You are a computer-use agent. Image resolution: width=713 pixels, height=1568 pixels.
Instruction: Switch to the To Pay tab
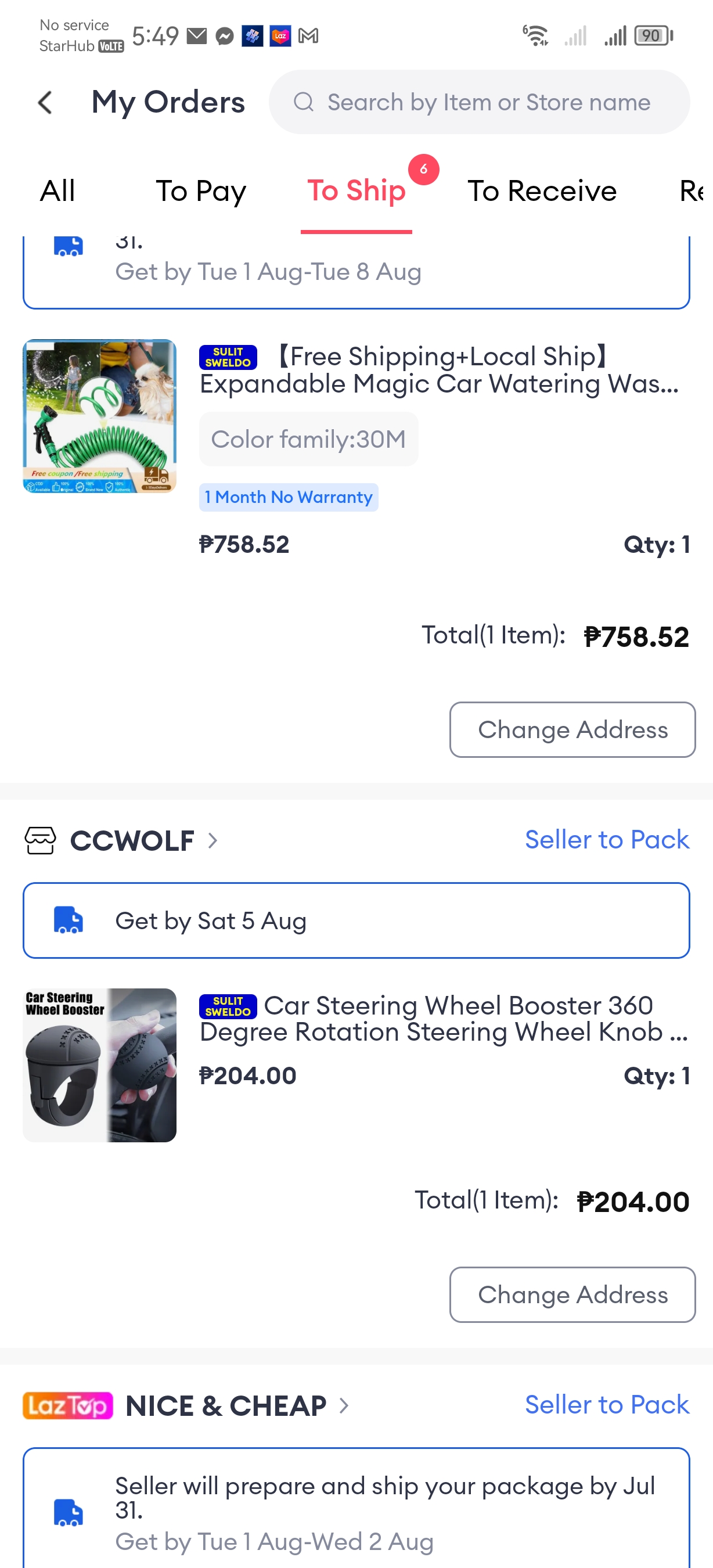pyautogui.click(x=201, y=191)
